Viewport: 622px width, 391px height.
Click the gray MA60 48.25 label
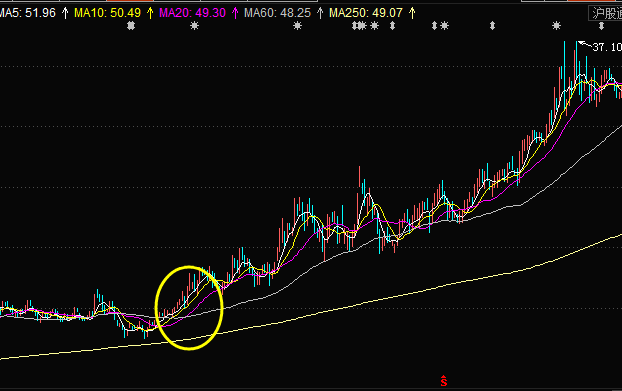click(277, 13)
